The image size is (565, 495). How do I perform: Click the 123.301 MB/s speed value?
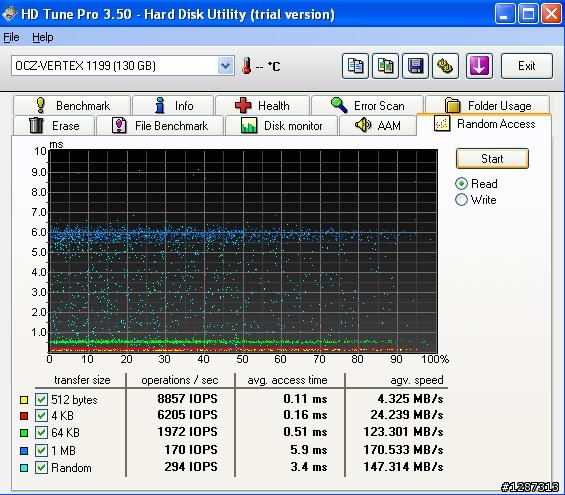coord(403,432)
